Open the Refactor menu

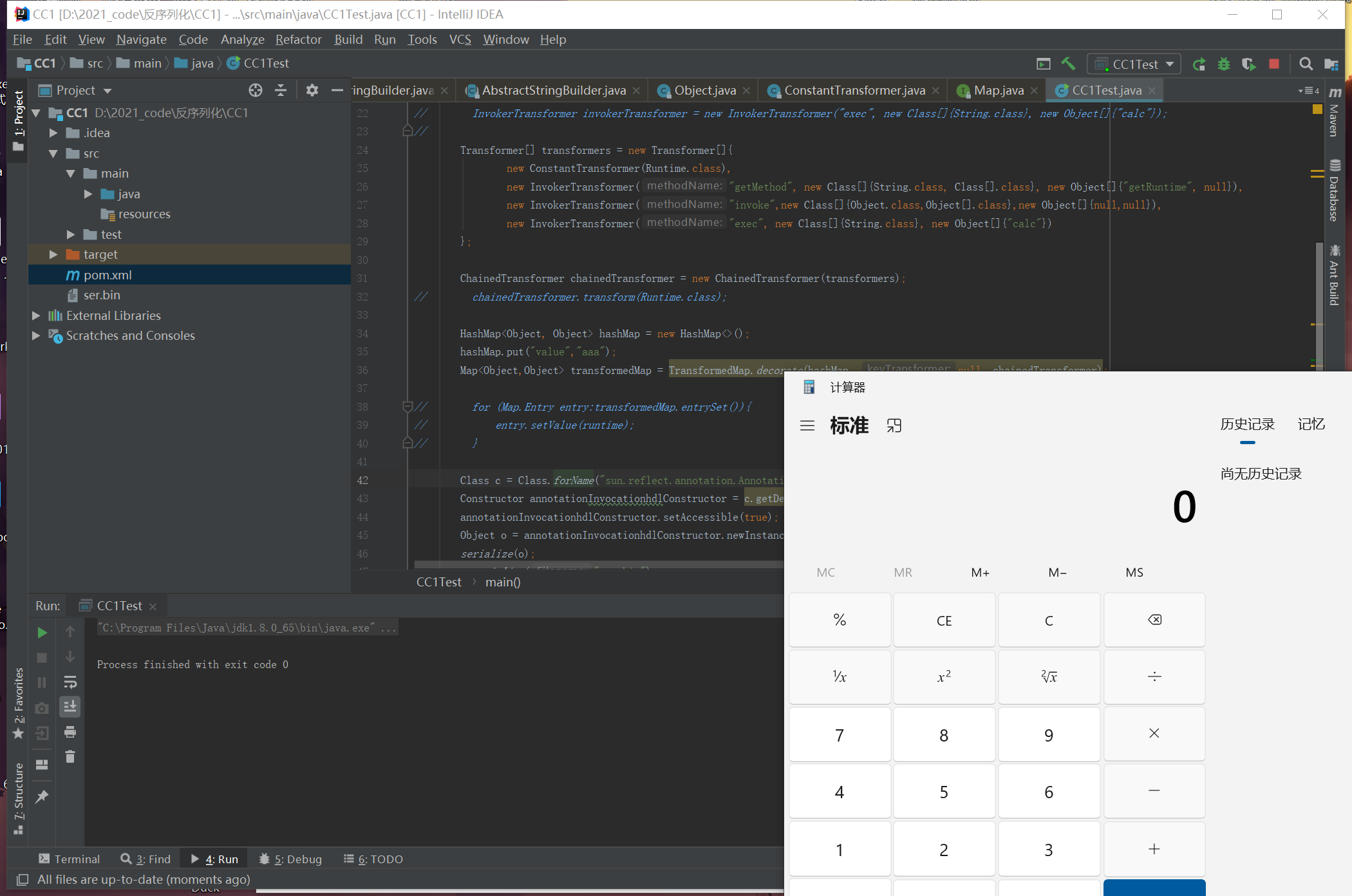[x=298, y=39]
